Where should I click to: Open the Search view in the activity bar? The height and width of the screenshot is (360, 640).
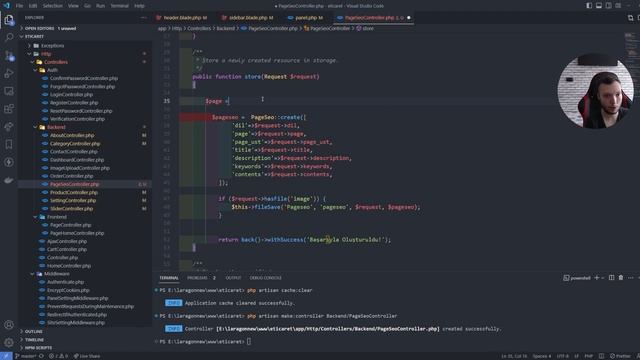pyautogui.click(x=9, y=38)
